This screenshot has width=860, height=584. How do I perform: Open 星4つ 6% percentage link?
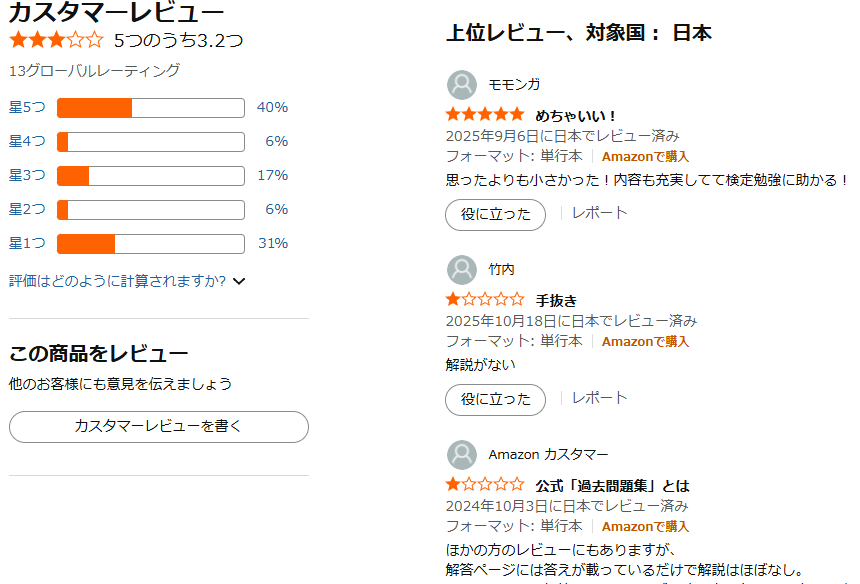[x=276, y=142]
